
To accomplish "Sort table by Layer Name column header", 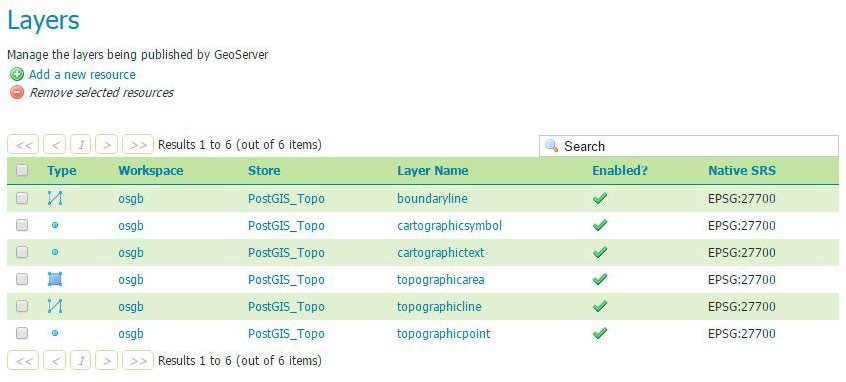I will [433, 170].
